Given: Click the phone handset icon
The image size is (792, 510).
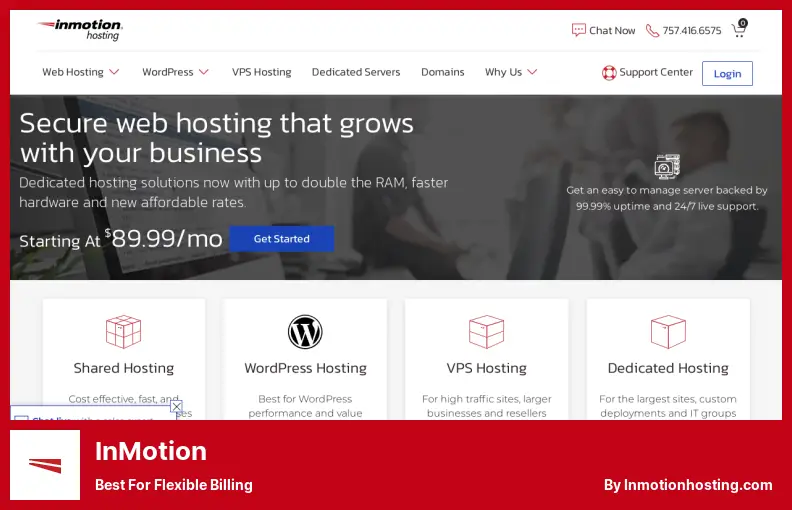Looking at the screenshot, I should tap(652, 31).
